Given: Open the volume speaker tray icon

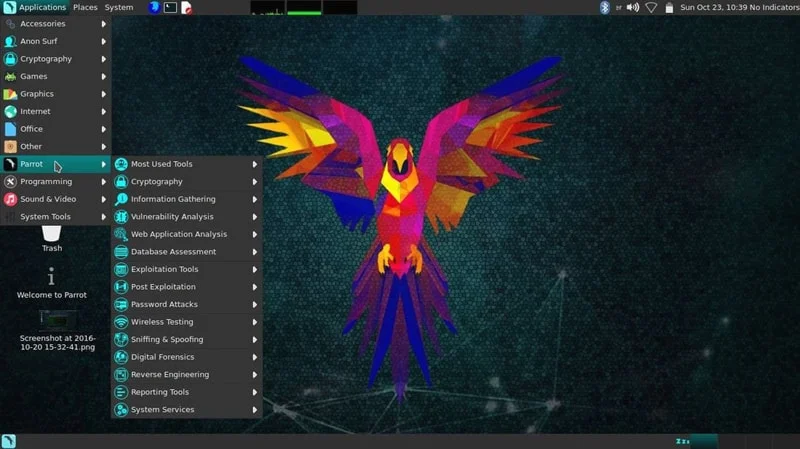Looking at the screenshot, I should [633, 7].
